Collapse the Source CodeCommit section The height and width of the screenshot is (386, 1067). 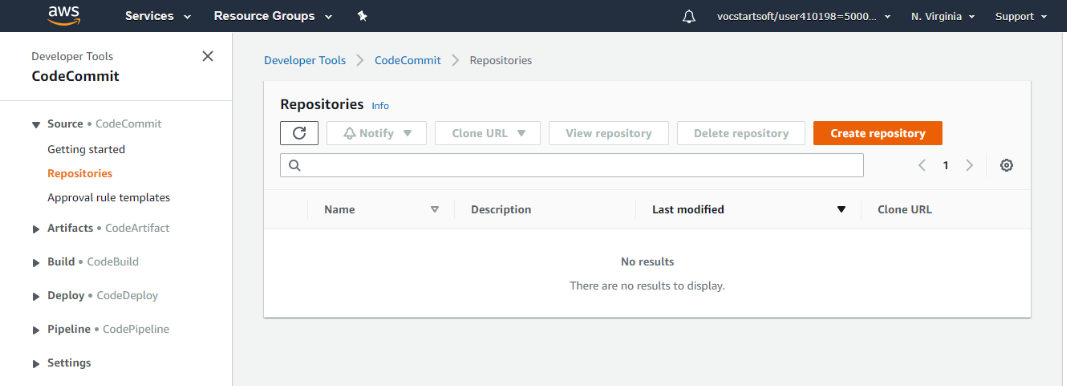click(x=36, y=125)
